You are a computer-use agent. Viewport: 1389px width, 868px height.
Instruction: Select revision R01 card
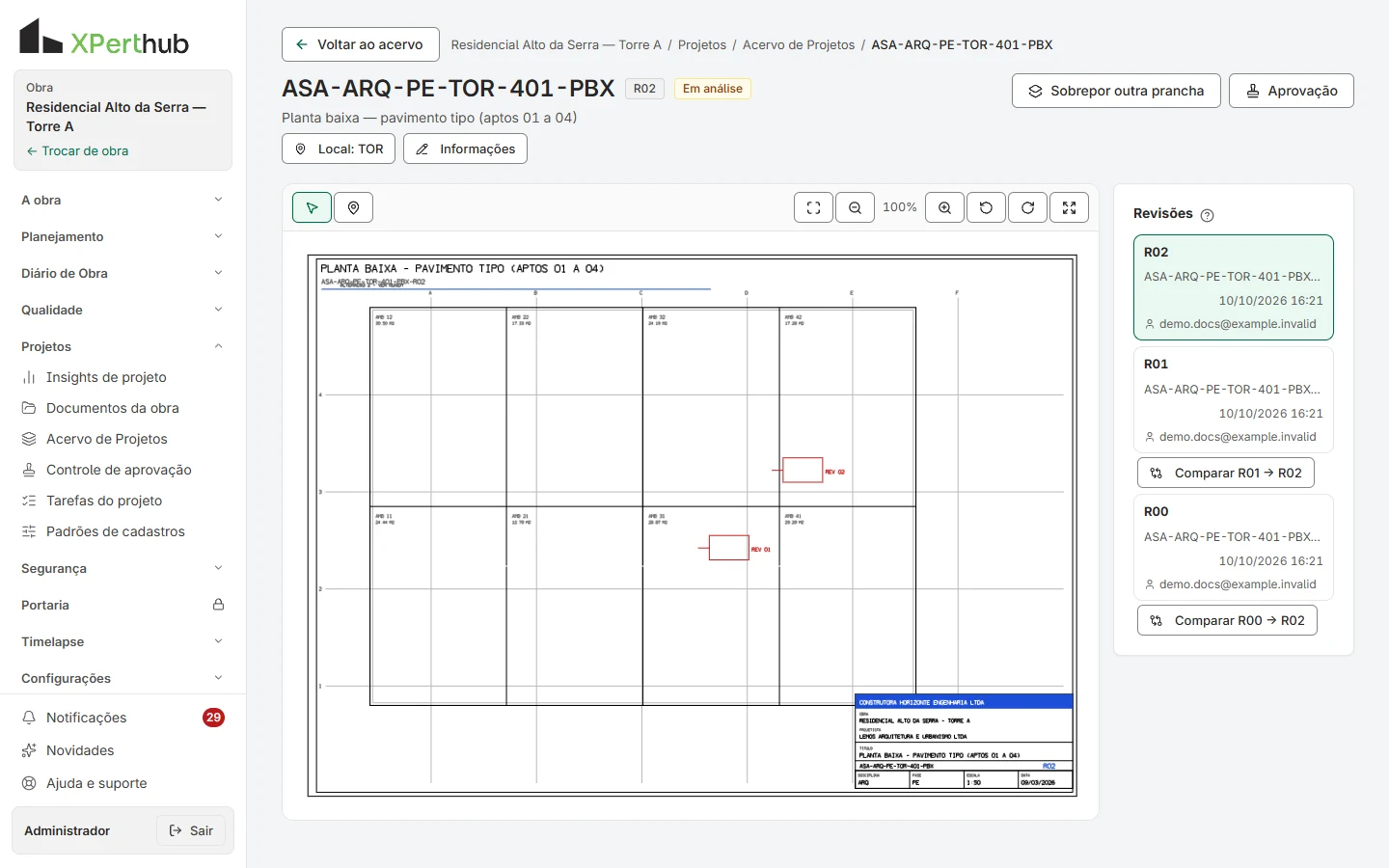coord(1234,399)
